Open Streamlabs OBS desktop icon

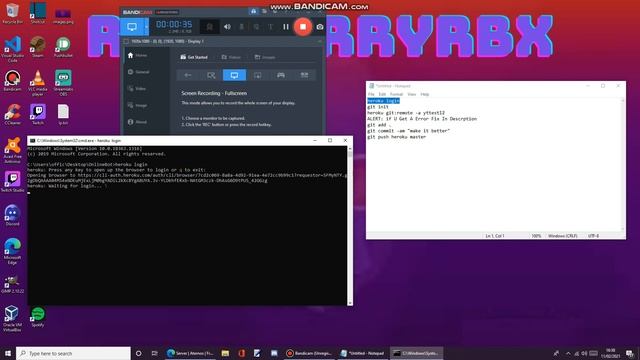[63, 83]
